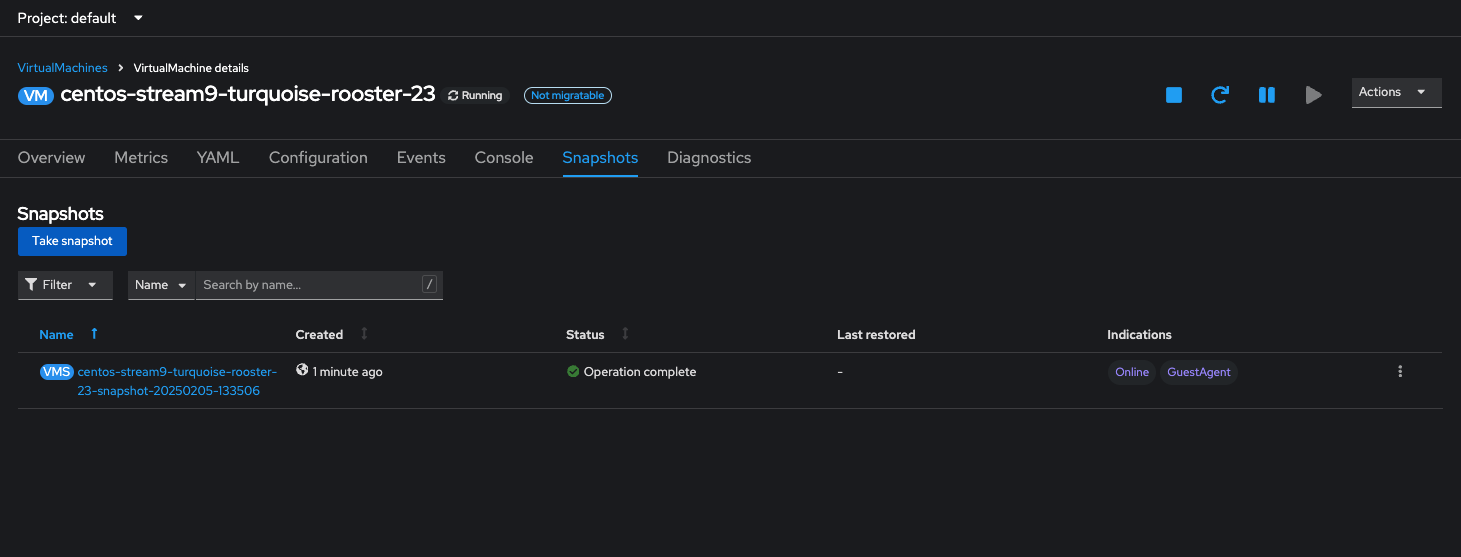Click the Stop VM square icon
1461x557 pixels.
click(x=1174, y=95)
